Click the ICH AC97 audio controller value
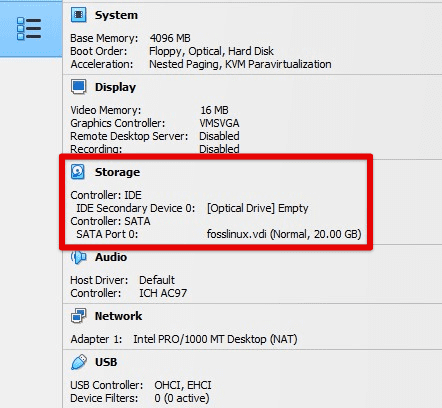 pos(163,293)
